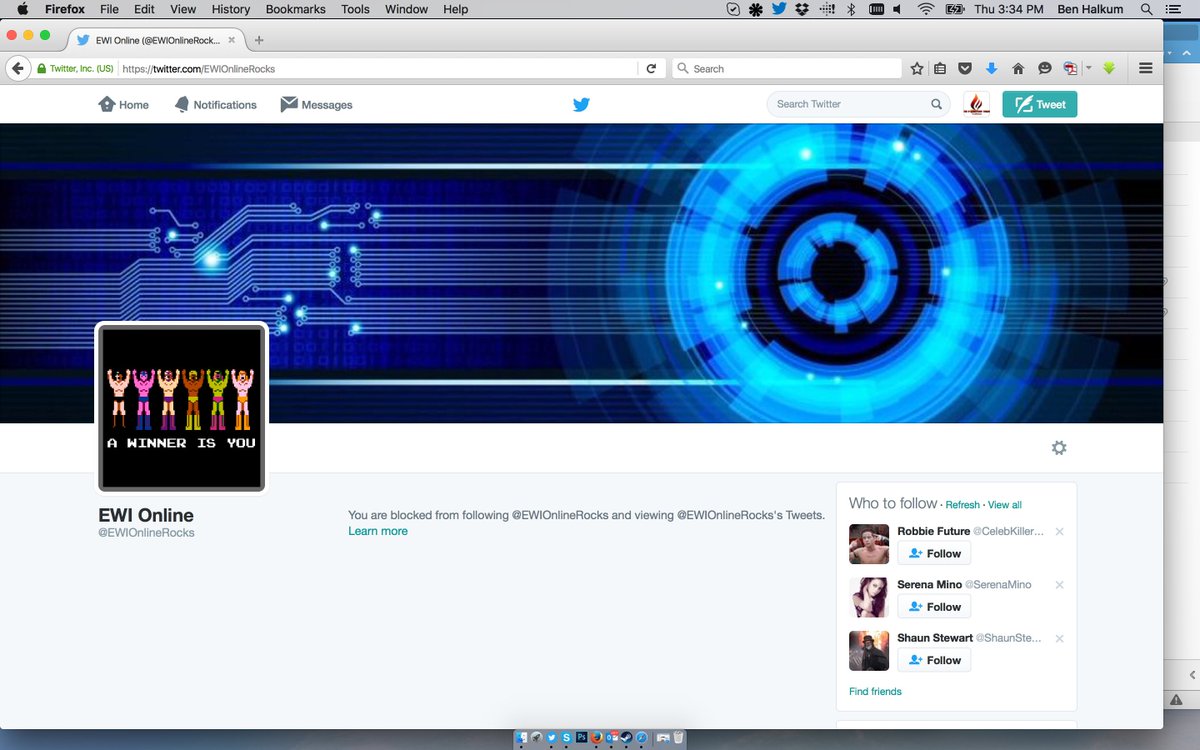Dismiss Shaun Stewart suggestion

1059,638
